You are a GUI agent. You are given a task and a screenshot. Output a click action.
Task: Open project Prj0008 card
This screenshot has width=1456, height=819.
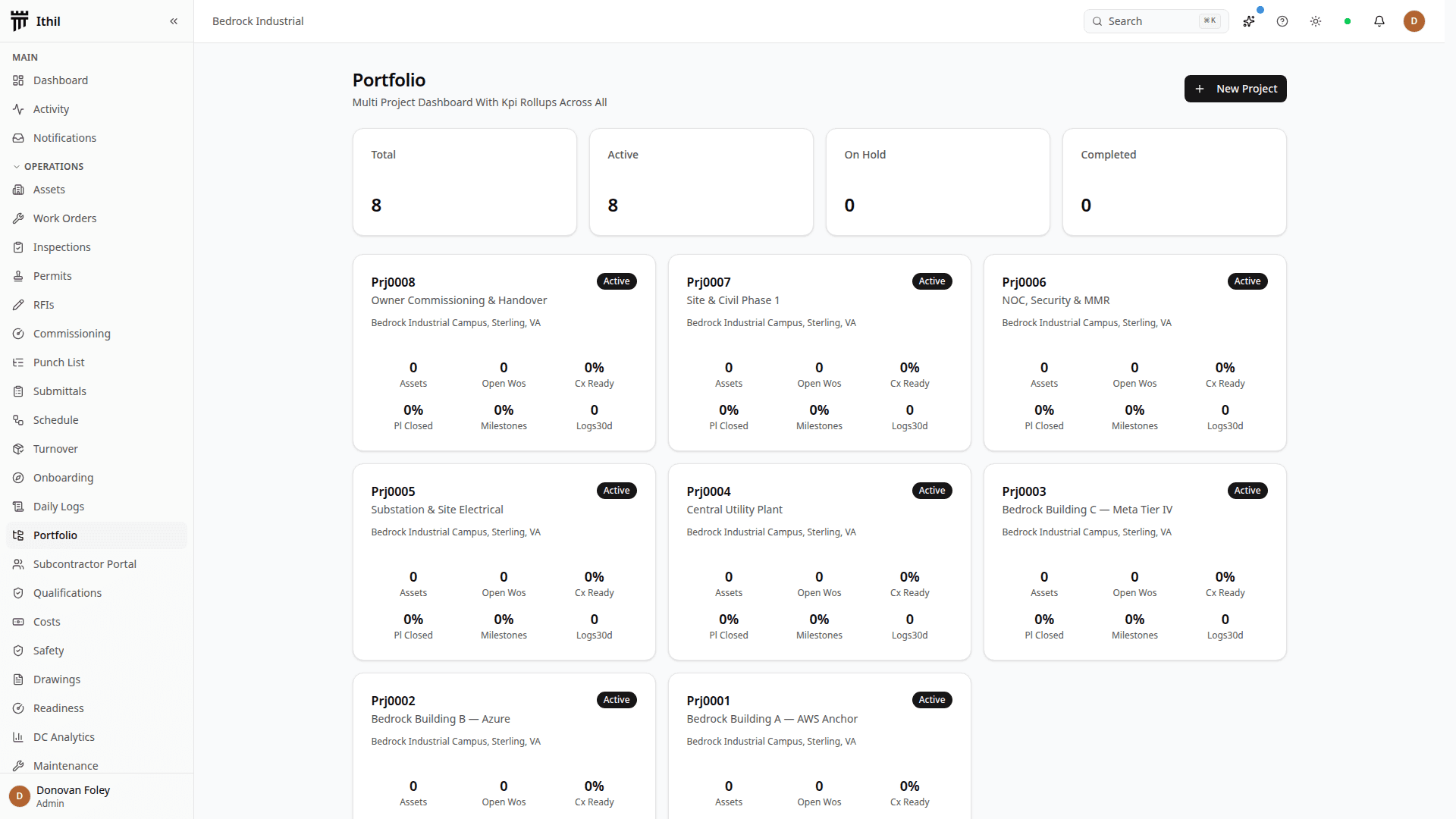tap(504, 353)
